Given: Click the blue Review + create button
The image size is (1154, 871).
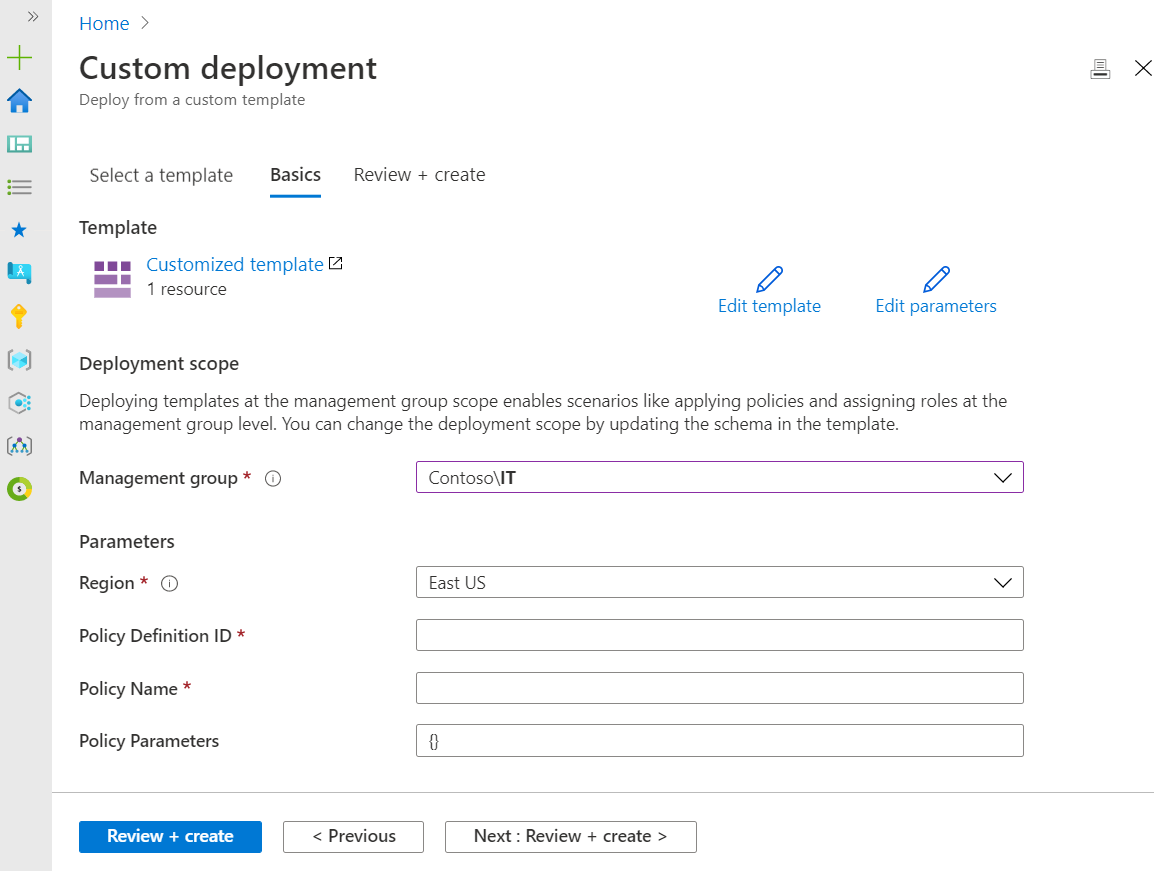Looking at the screenshot, I should pos(170,836).
